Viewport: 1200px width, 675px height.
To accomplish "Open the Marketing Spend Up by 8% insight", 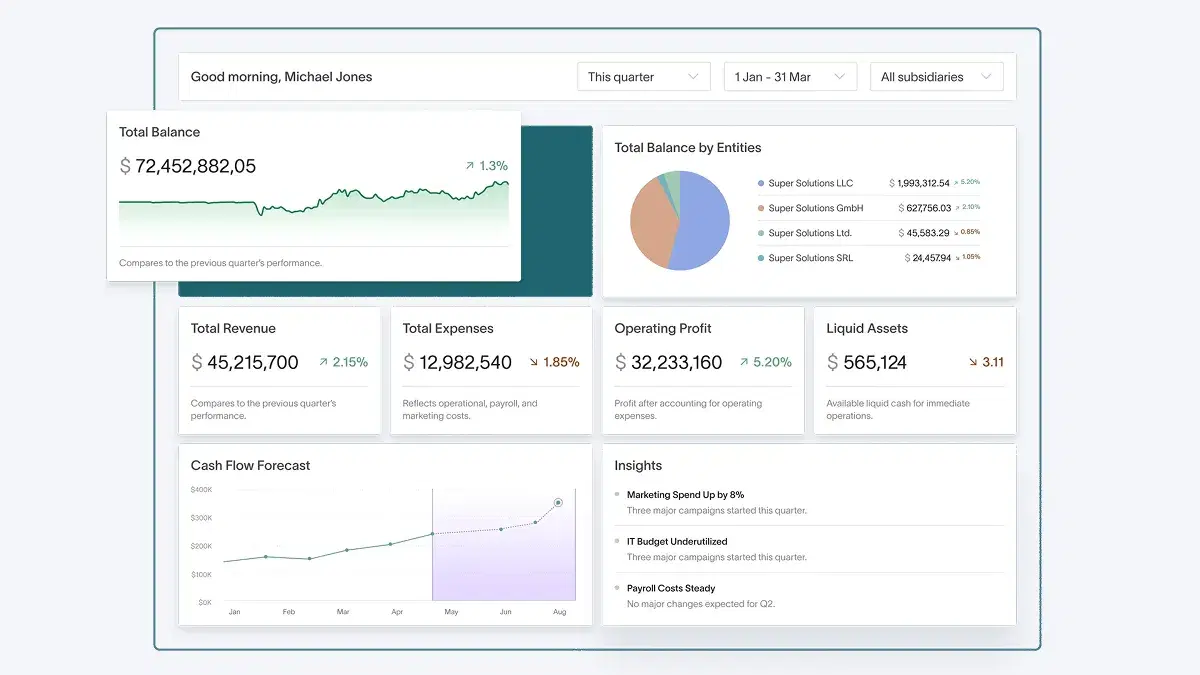I will [685, 495].
